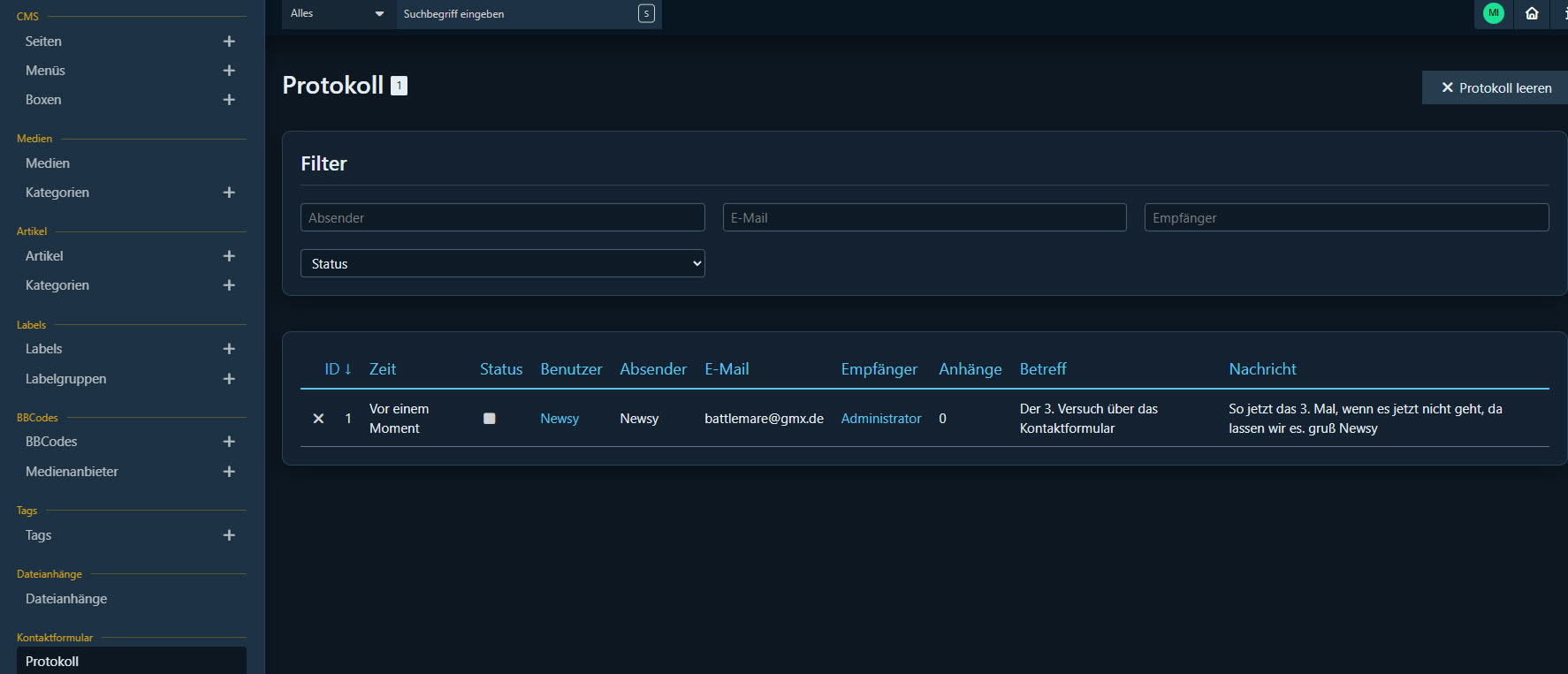Click the green MI user avatar
This screenshot has width=1568, height=674.
[1493, 13]
